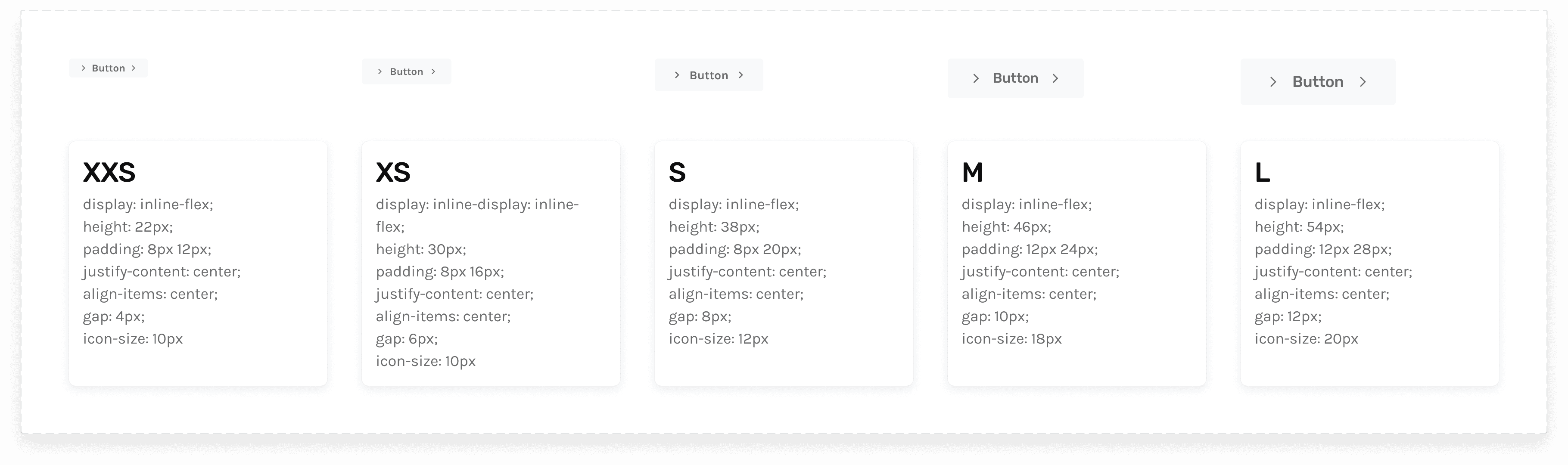The image size is (1568, 465).
Task: Click the L spec card heading
Action: 1262,172
